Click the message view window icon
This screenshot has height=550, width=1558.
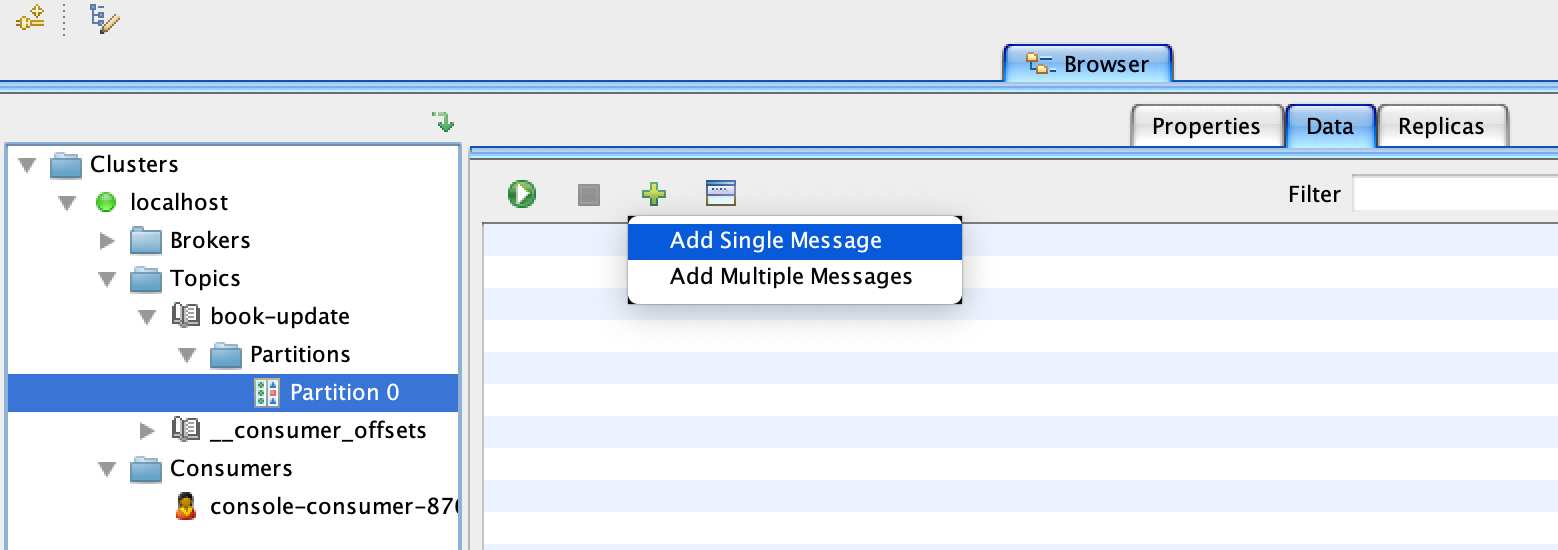point(720,193)
